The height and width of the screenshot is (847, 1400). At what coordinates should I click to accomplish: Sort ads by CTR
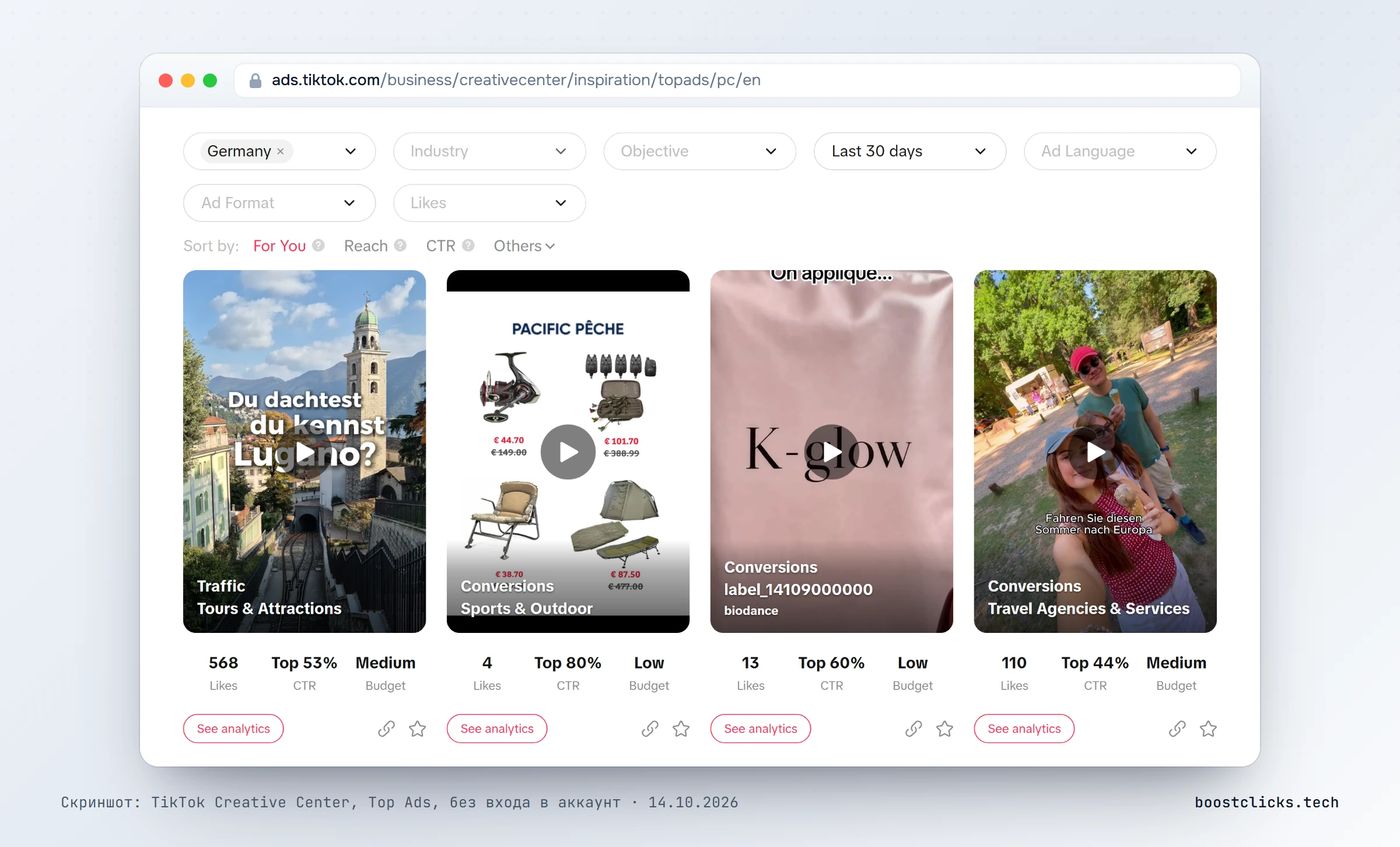click(440, 246)
